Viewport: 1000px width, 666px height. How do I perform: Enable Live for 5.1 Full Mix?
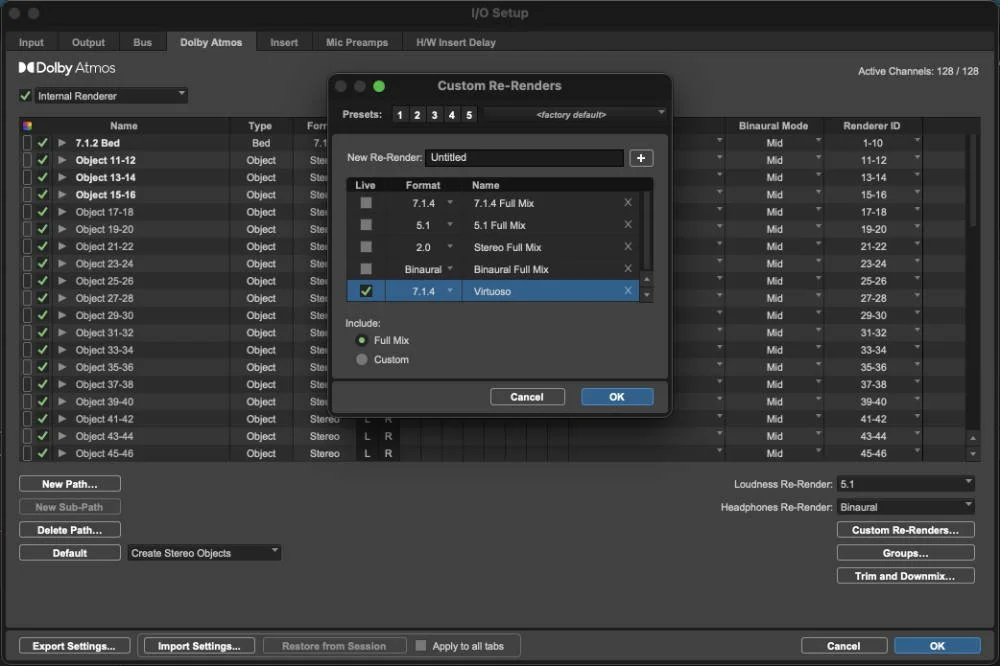click(366, 225)
